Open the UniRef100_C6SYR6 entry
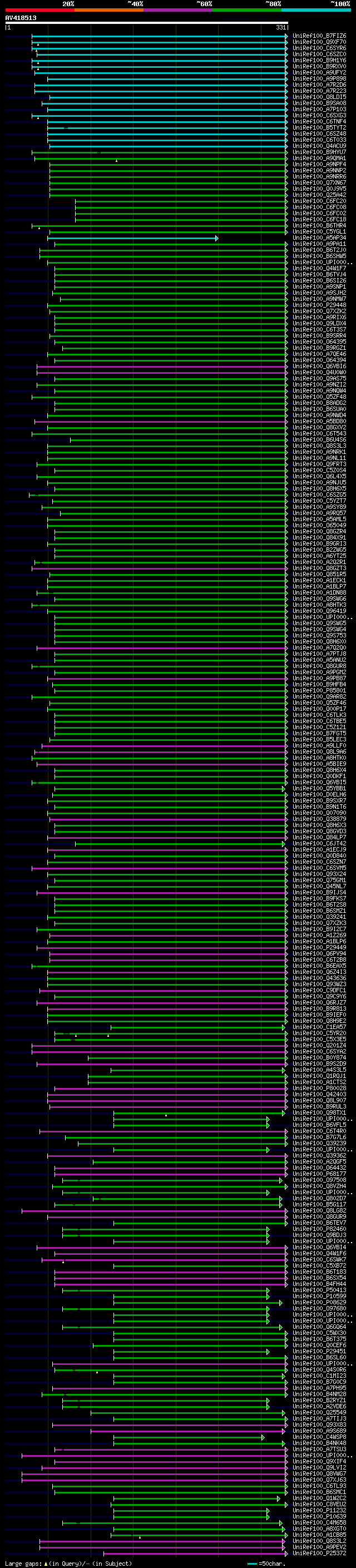The width and height of the screenshot is (356, 1568). pyautogui.click(x=319, y=48)
